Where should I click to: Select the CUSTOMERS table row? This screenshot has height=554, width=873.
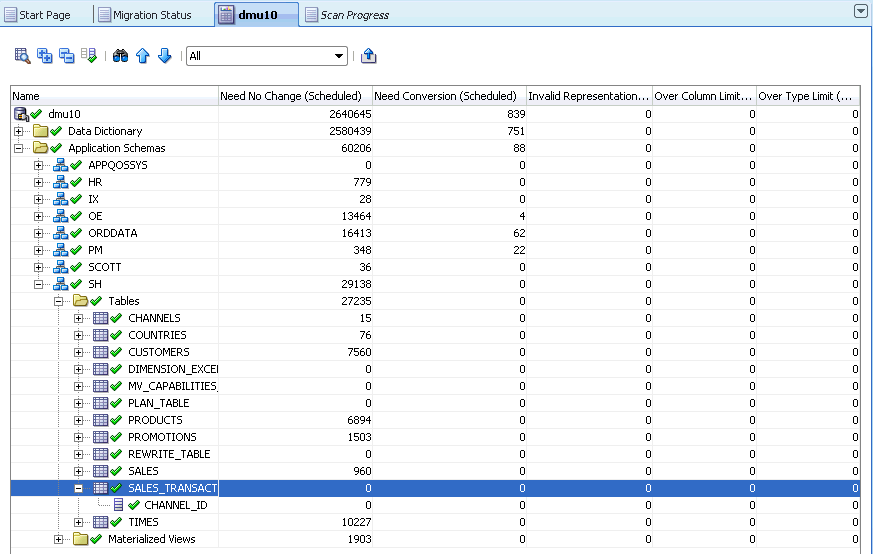coord(158,352)
